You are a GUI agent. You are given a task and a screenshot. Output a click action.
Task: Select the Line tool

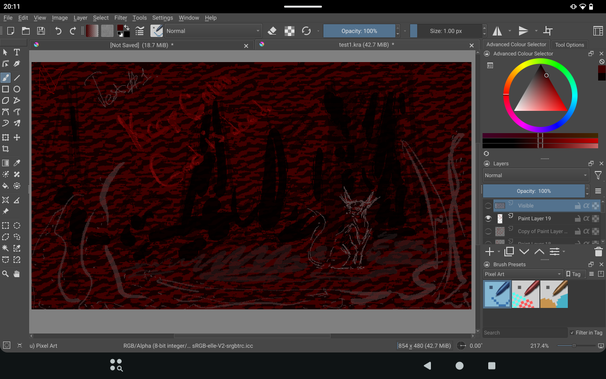17,78
